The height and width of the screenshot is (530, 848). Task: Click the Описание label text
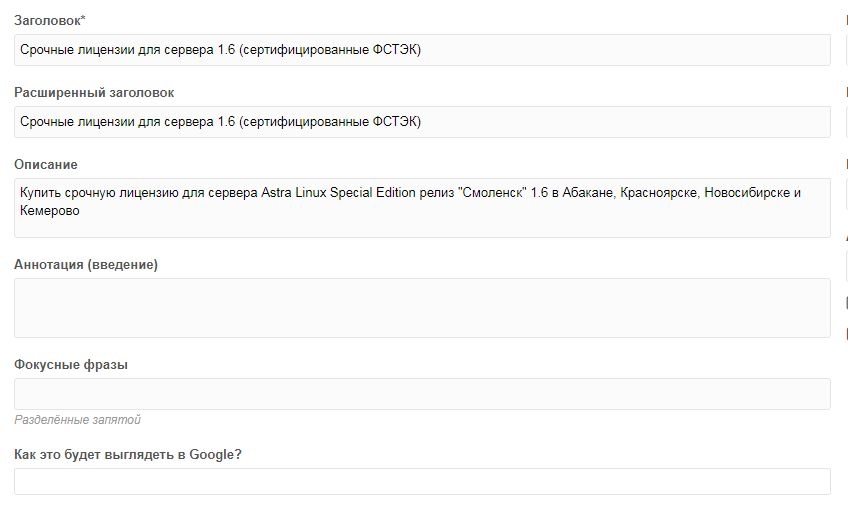coord(46,164)
